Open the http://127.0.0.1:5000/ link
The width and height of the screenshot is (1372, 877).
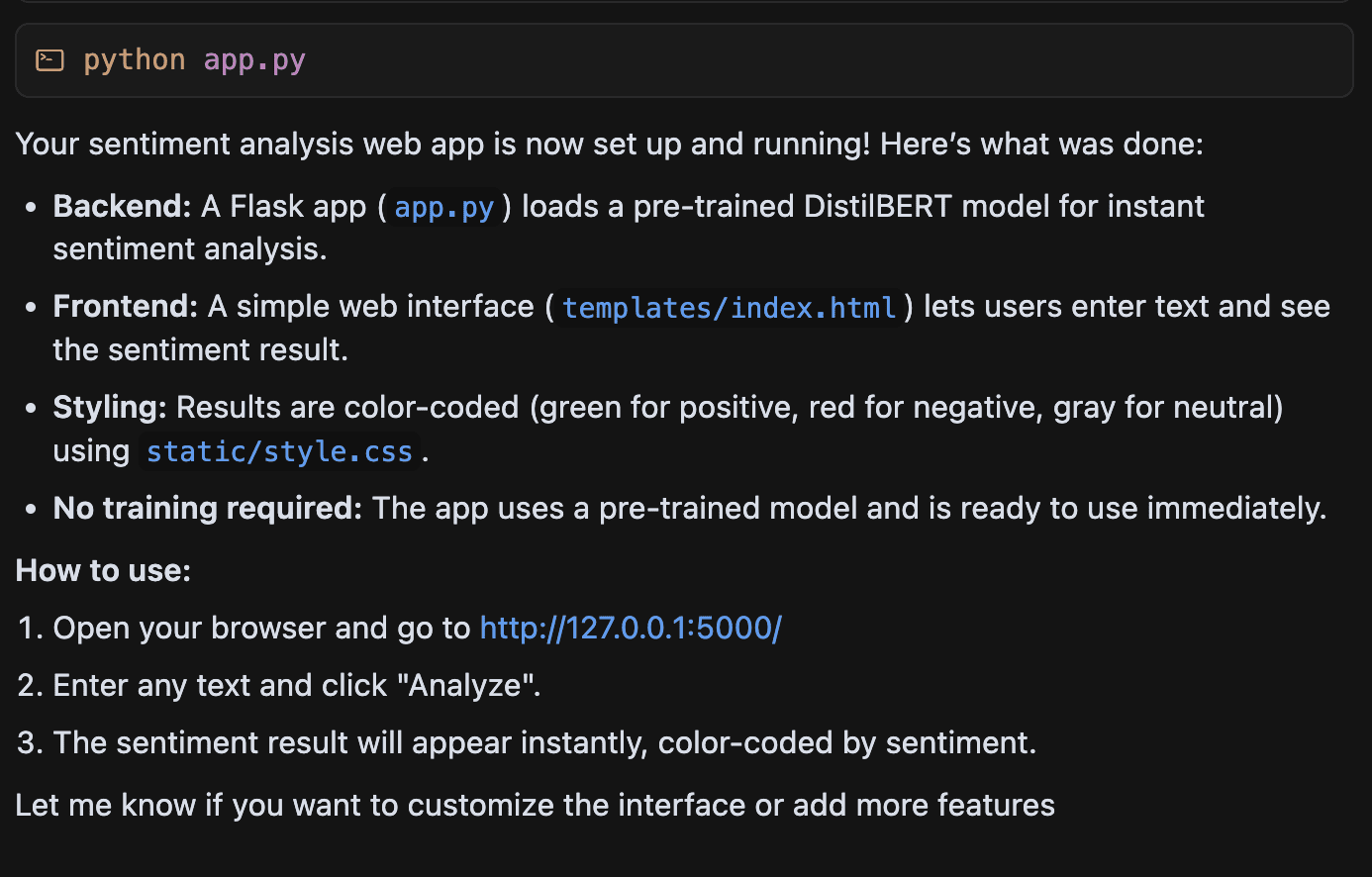pos(631,629)
